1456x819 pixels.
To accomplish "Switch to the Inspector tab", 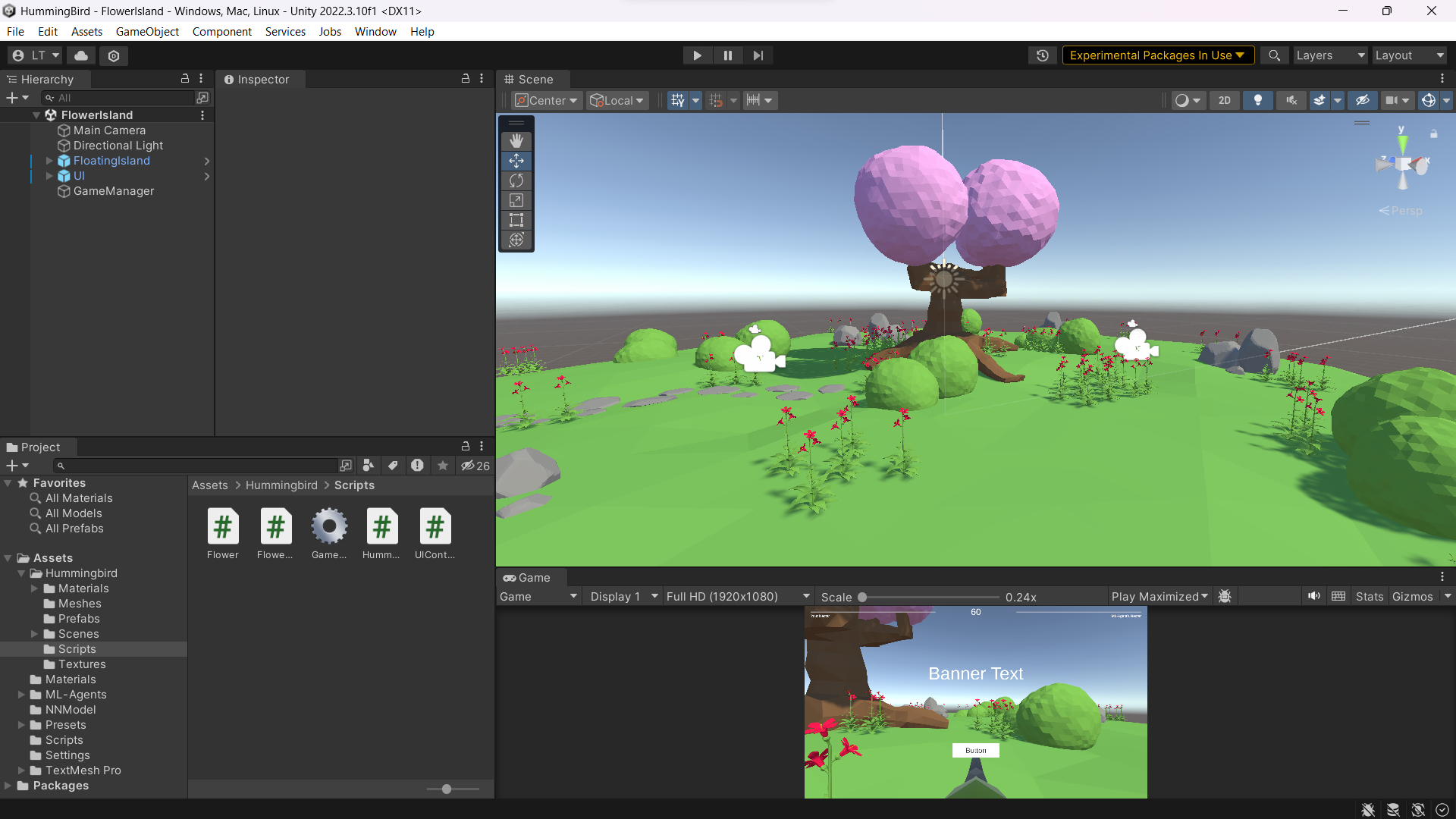I will pos(262,80).
